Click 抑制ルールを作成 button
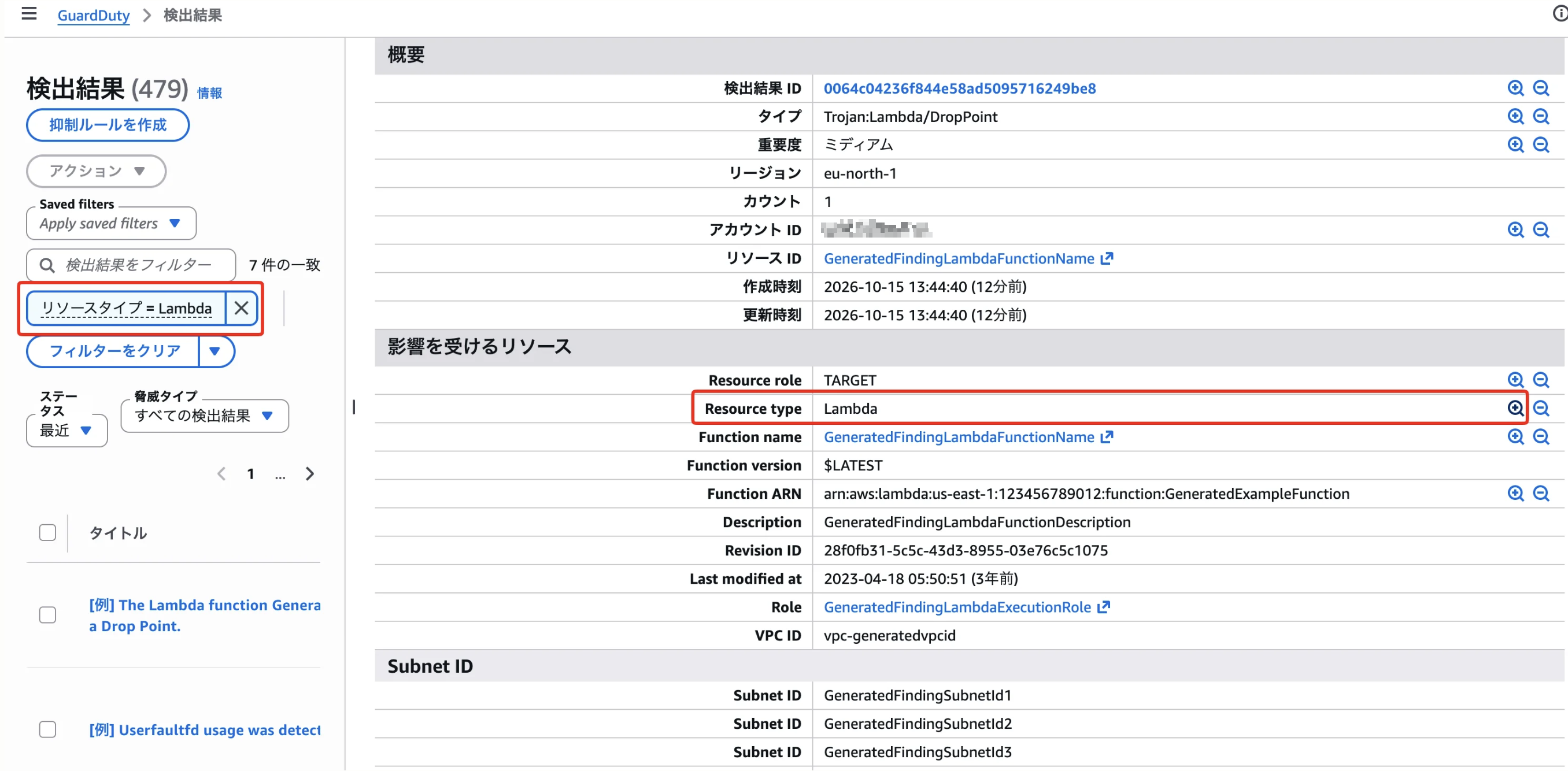Viewport: 1568px width, 771px height. (108, 125)
